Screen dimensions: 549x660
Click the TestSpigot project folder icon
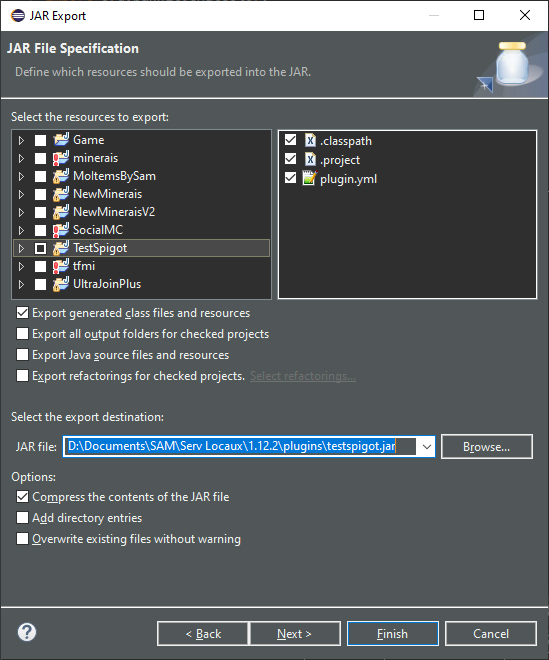pos(61,248)
